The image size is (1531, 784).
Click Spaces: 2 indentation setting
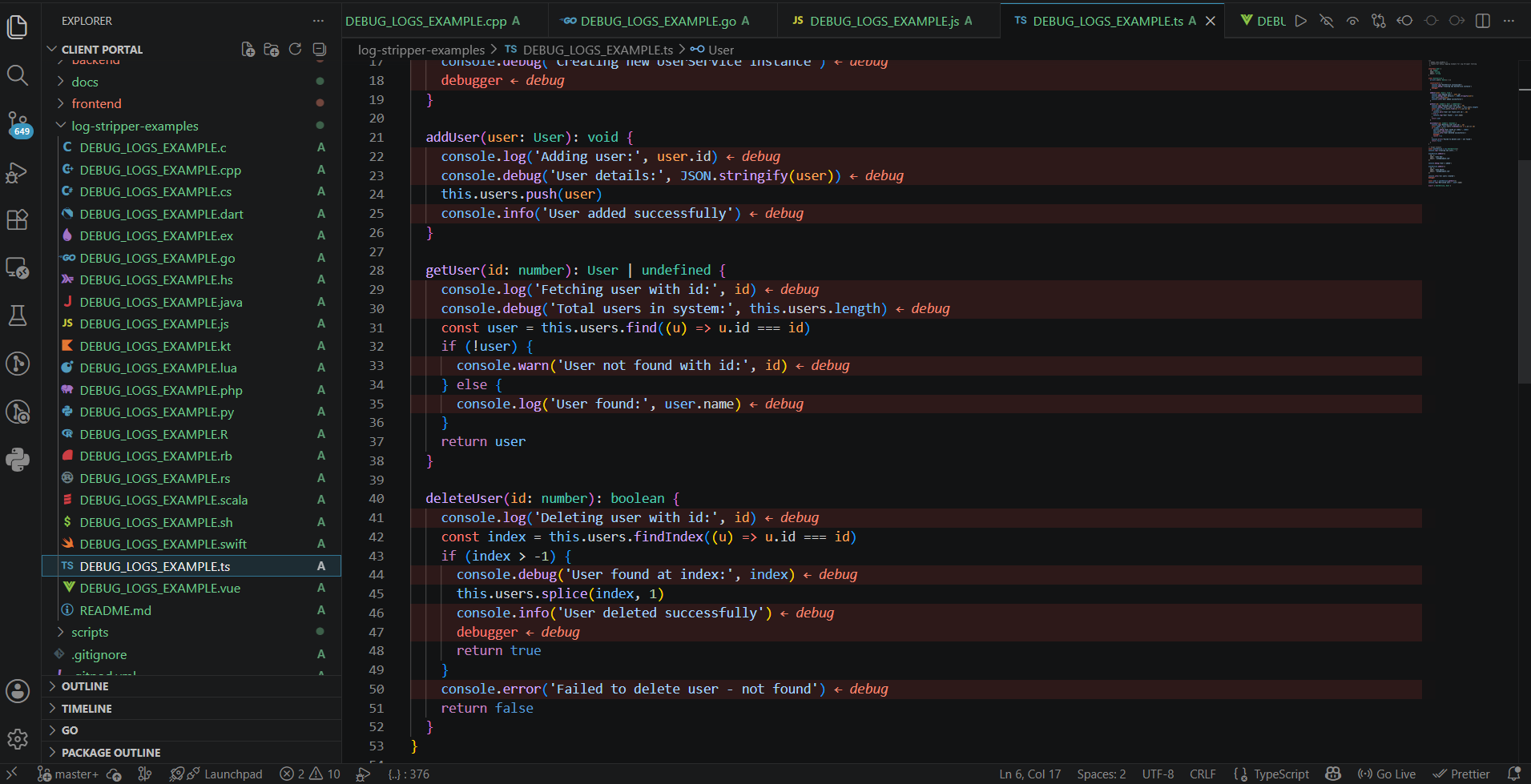point(1101,774)
